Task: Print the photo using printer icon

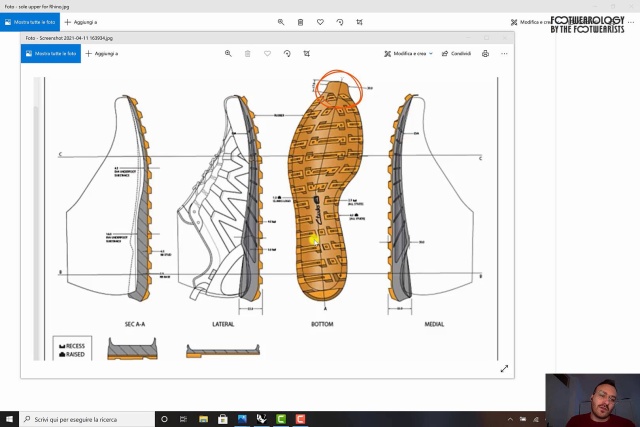Action: tap(485, 53)
